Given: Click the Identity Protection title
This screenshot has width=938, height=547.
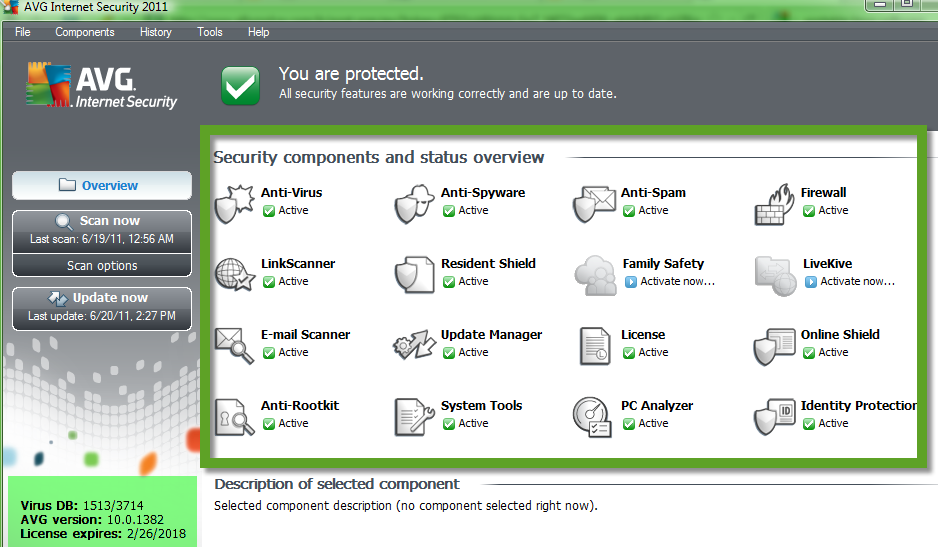Looking at the screenshot, I should (x=858, y=405).
